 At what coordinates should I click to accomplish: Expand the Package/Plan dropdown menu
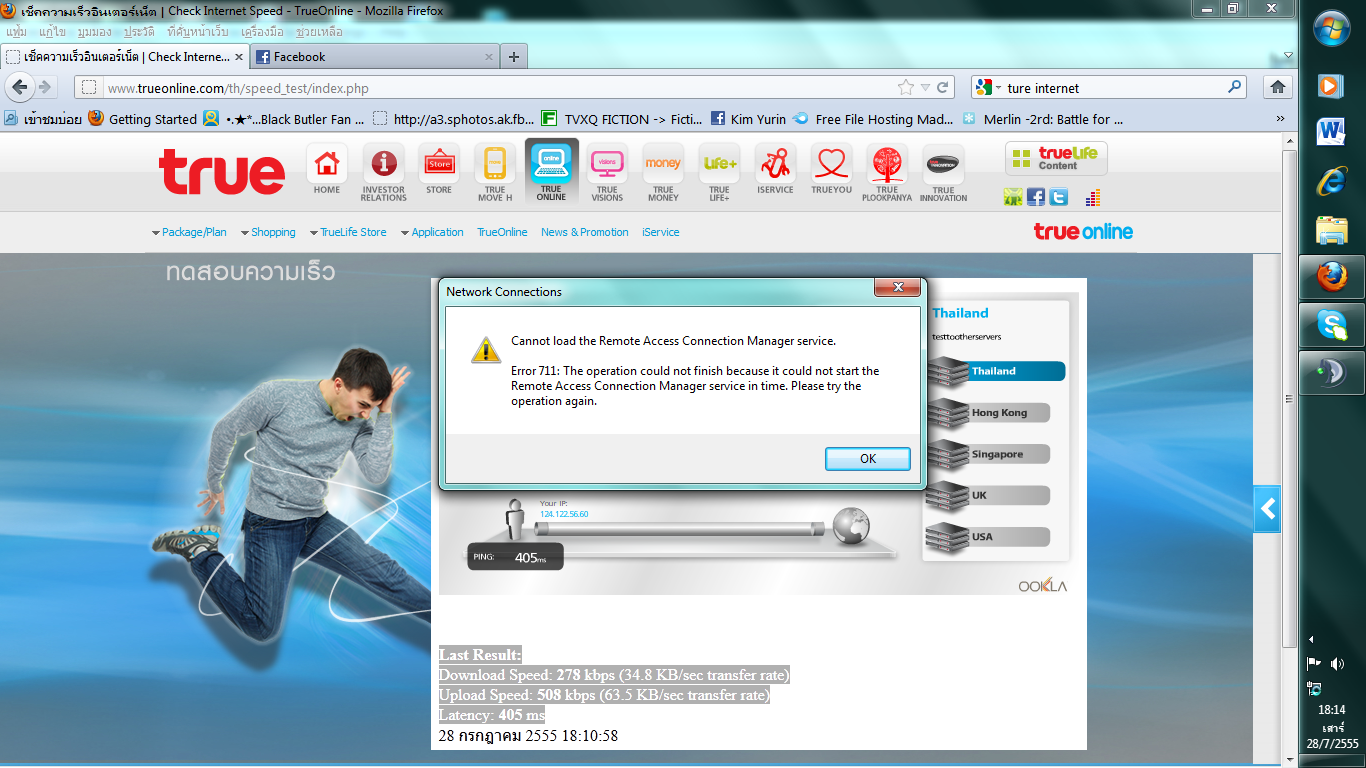pos(189,232)
